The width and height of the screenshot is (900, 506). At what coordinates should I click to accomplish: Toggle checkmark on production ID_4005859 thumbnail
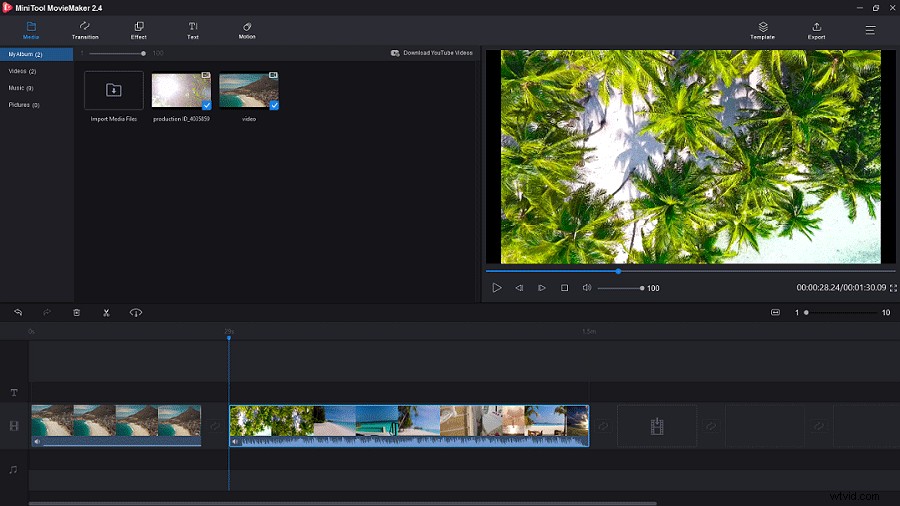pos(207,105)
